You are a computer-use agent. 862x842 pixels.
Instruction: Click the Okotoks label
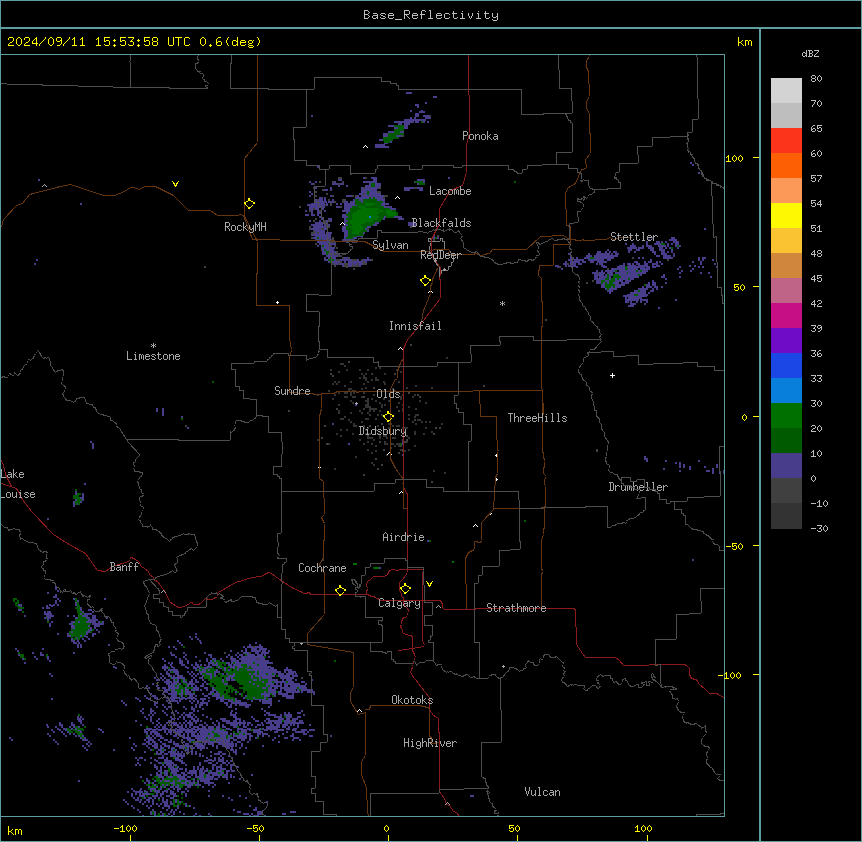(412, 700)
